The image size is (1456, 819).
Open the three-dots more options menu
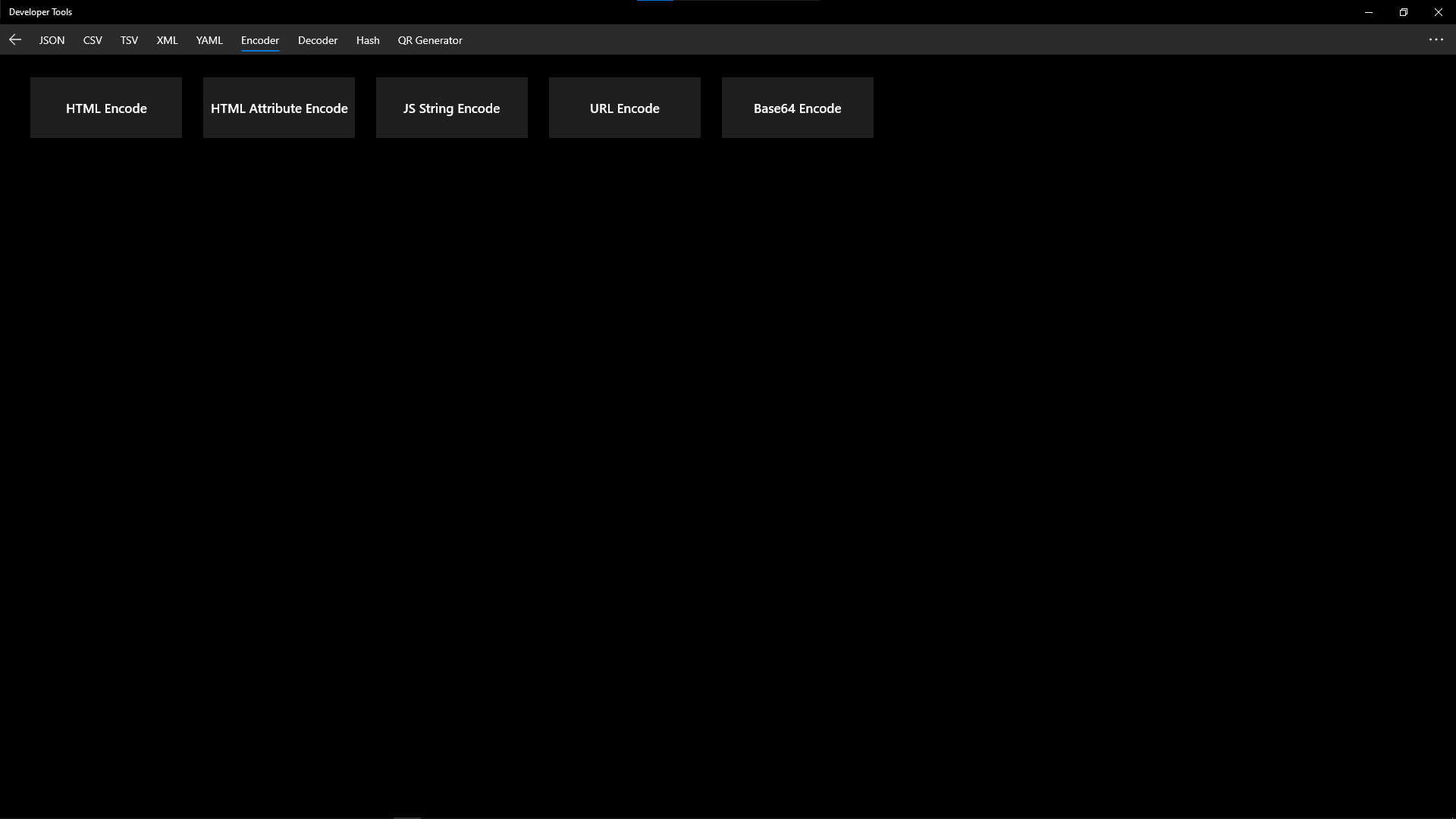tap(1436, 39)
